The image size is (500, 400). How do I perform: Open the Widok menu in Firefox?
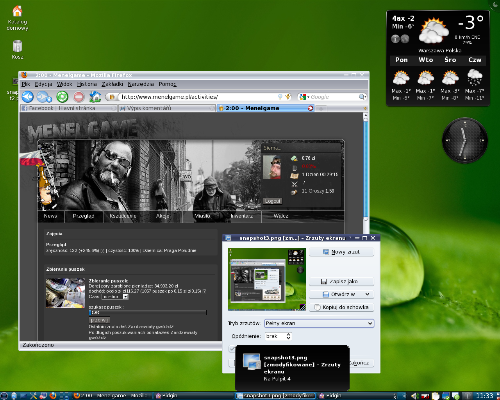pyautogui.click(x=64, y=84)
